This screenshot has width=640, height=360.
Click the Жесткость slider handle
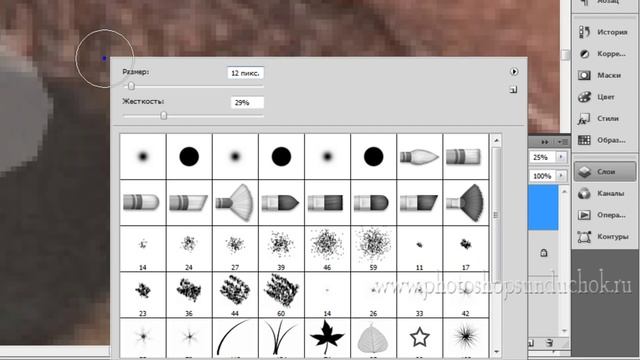coord(164,116)
